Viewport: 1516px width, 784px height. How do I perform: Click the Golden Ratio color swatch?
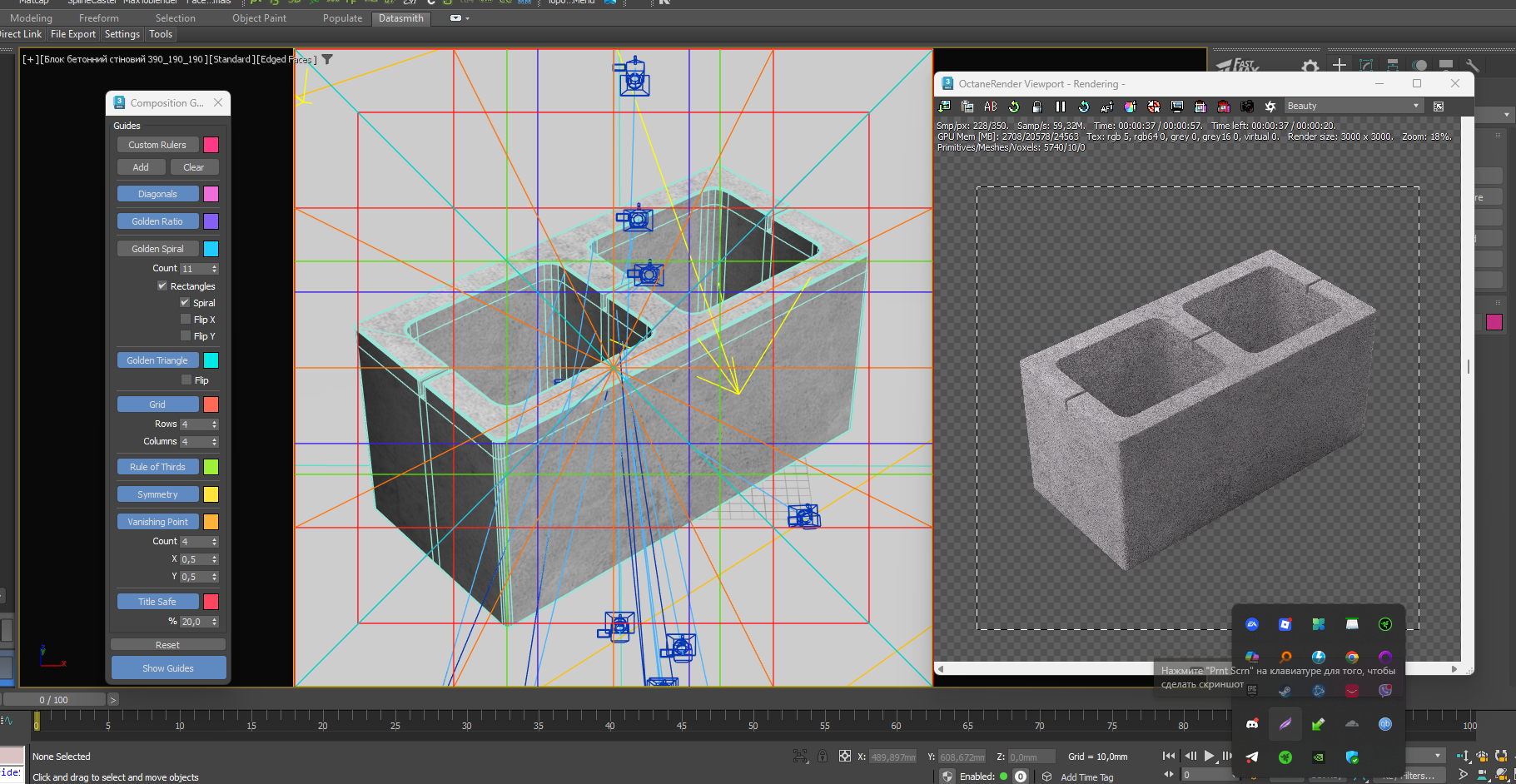[x=211, y=221]
